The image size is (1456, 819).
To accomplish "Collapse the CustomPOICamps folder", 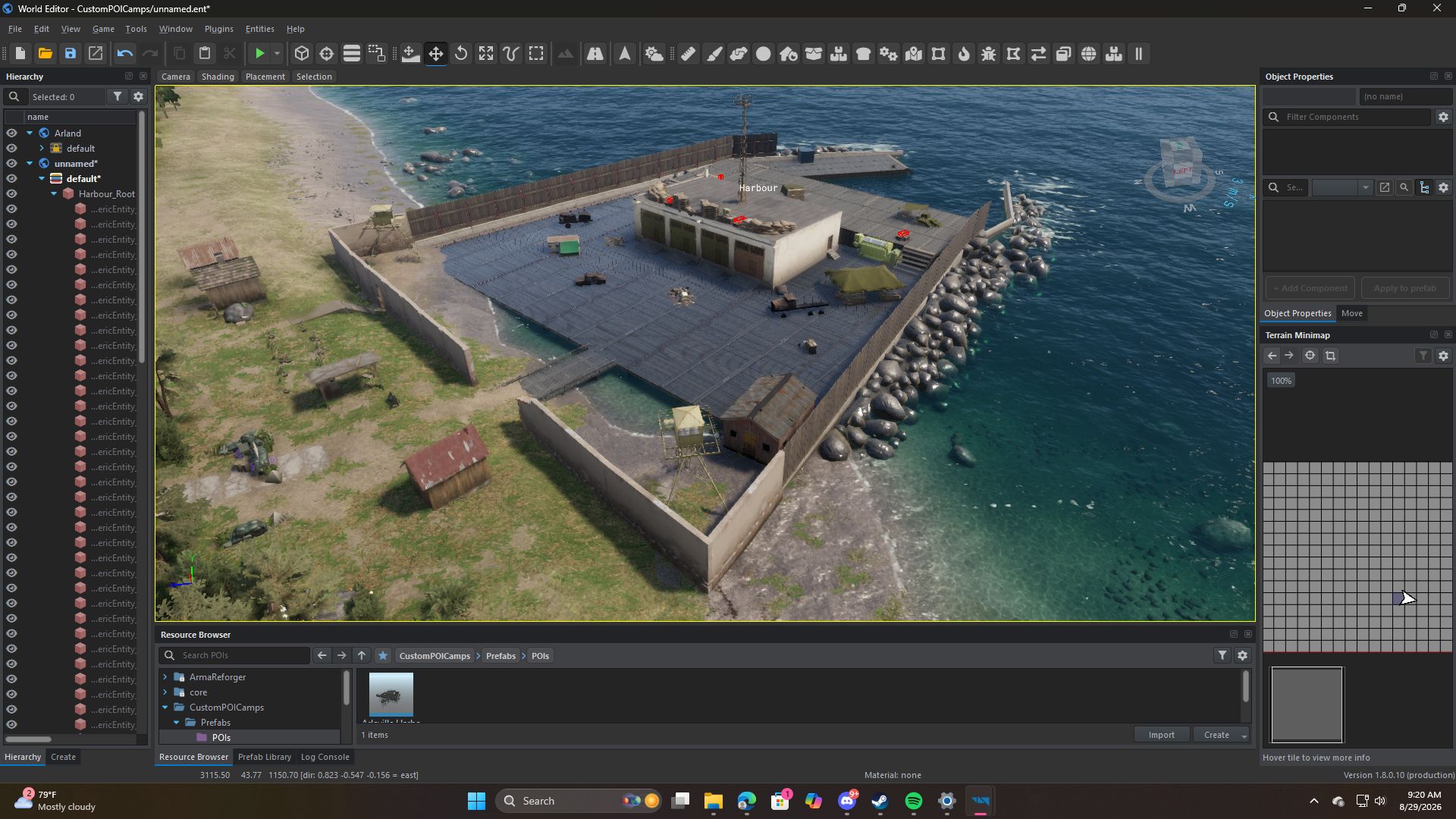I will 165,707.
